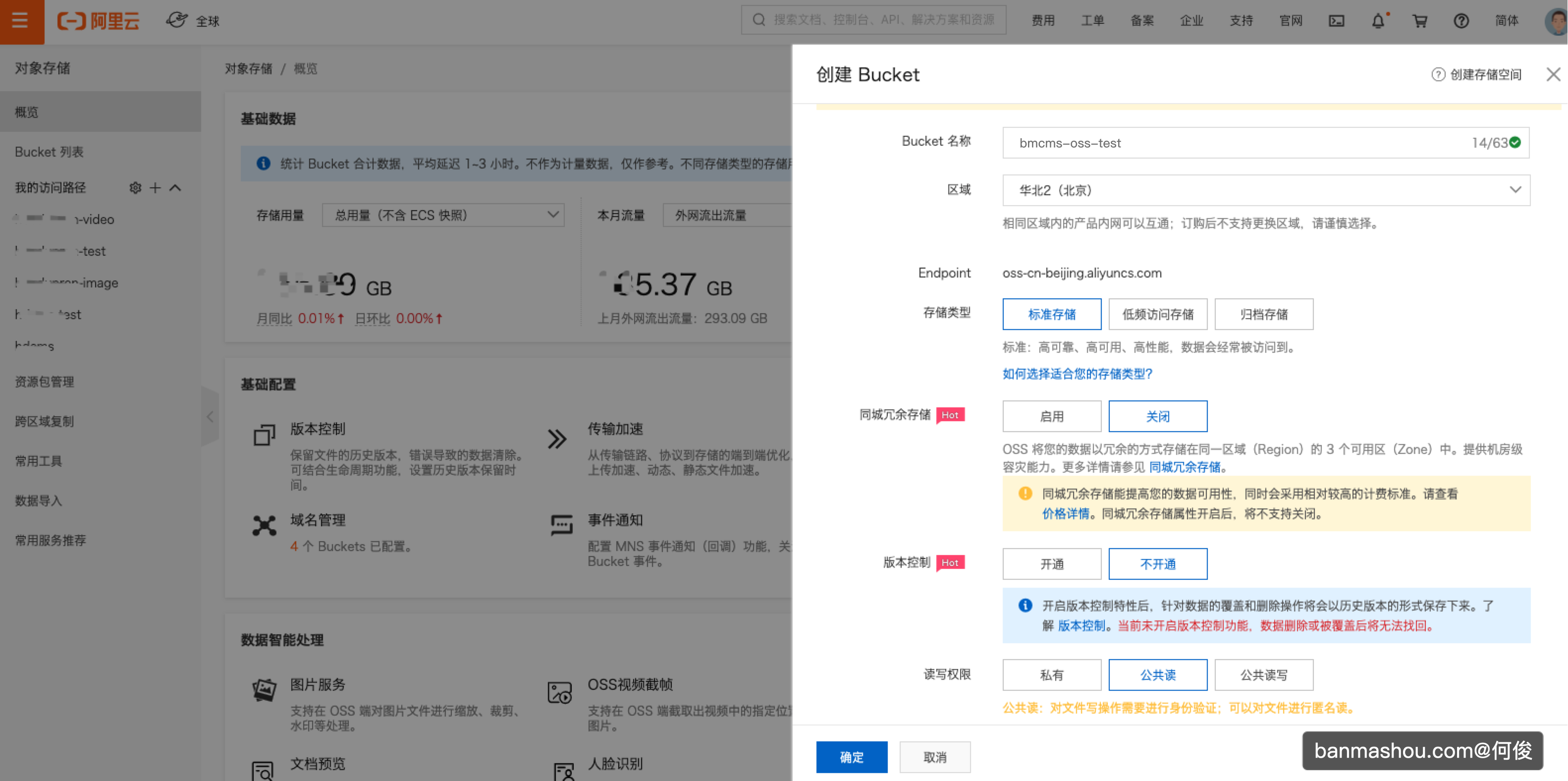Click the 文档预览 icon
Image resolution: width=1568 pixels, height=781 pixels.
[x=263, y=770]
